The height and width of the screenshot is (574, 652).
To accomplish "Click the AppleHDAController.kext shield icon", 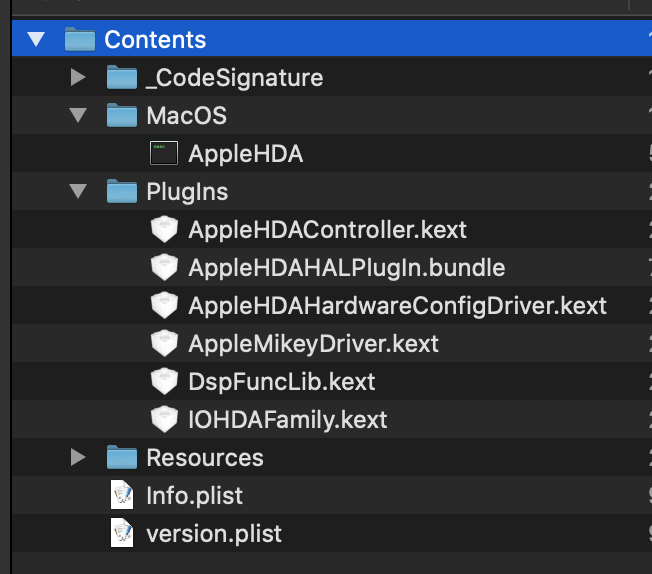I will pyautogui.click(x=163, y=230).
